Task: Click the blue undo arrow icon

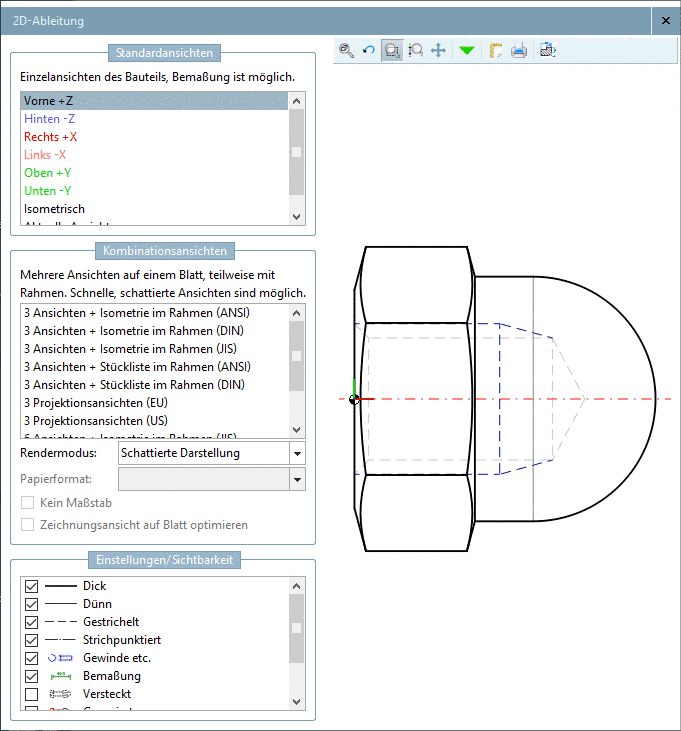Action: pos(369,50)
